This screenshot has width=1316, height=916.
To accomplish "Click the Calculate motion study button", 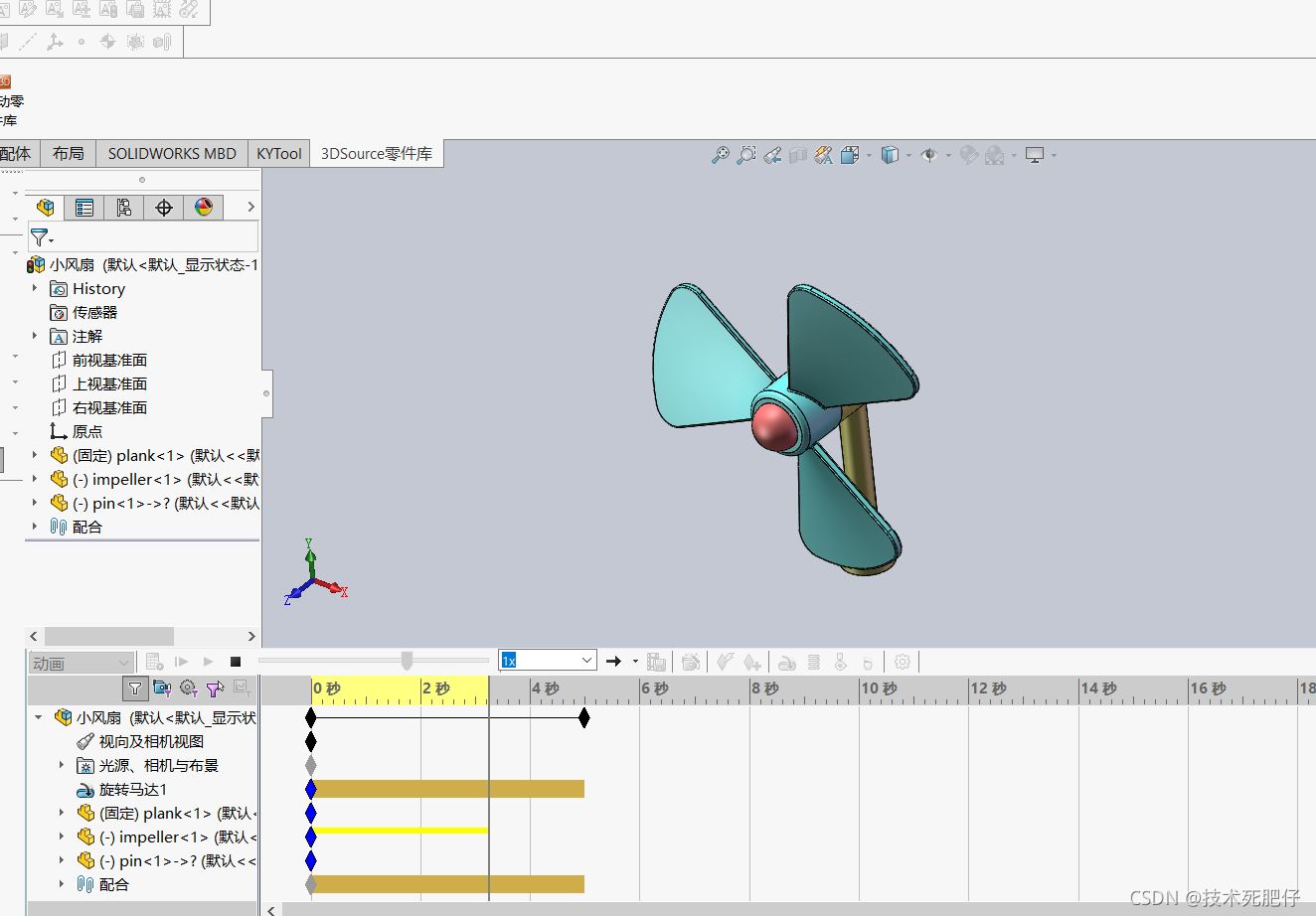I will coord(154,662).
